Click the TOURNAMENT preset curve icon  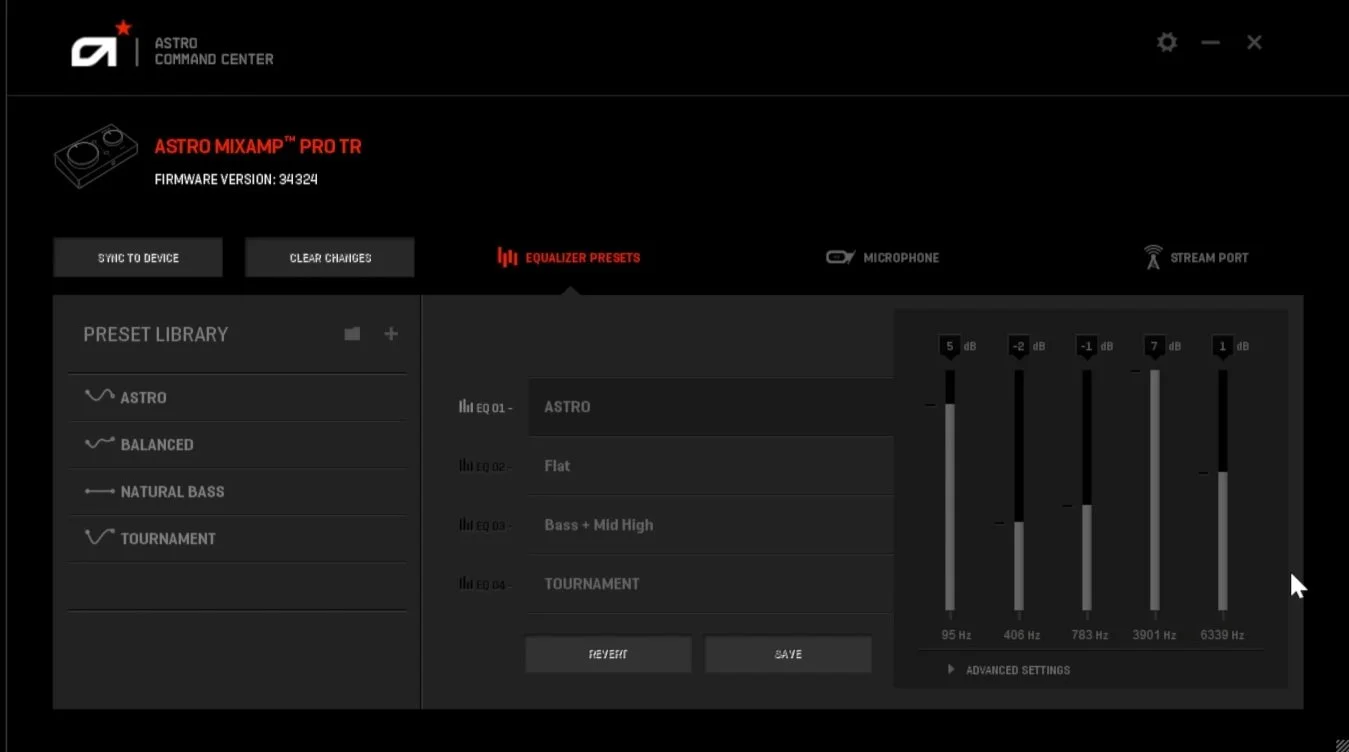99,537
